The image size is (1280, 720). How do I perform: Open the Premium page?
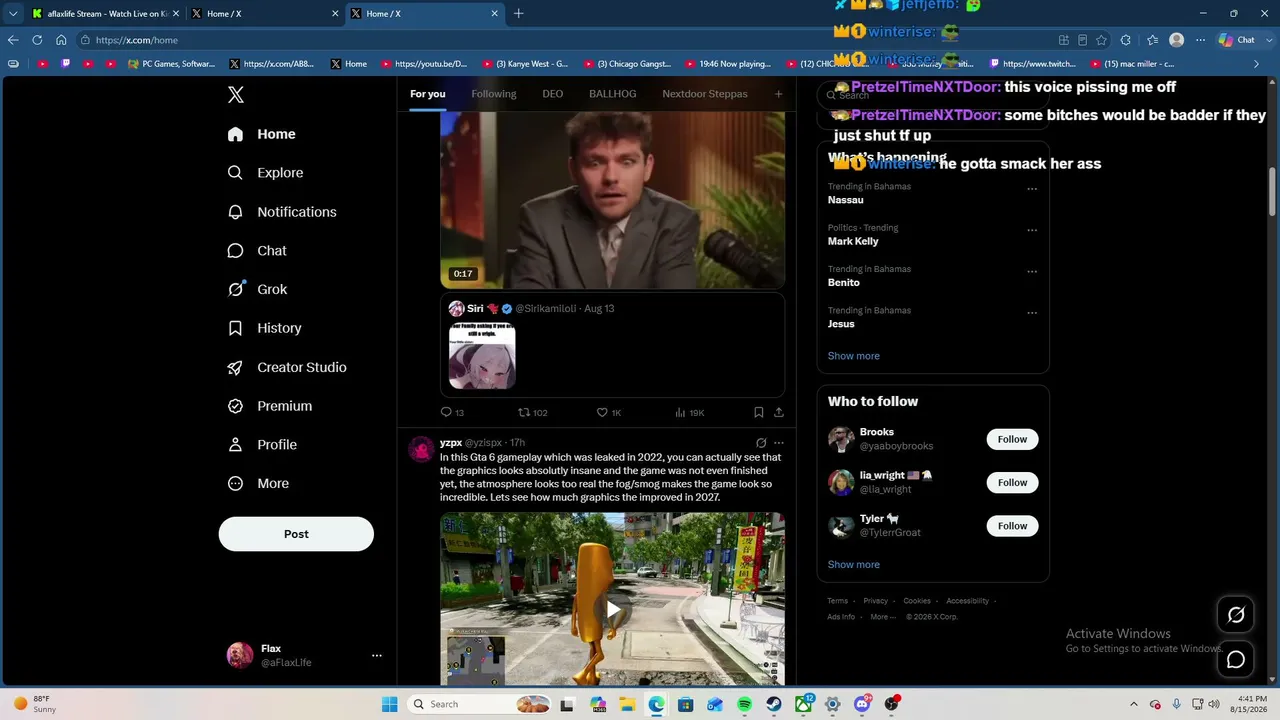(270, 406)
